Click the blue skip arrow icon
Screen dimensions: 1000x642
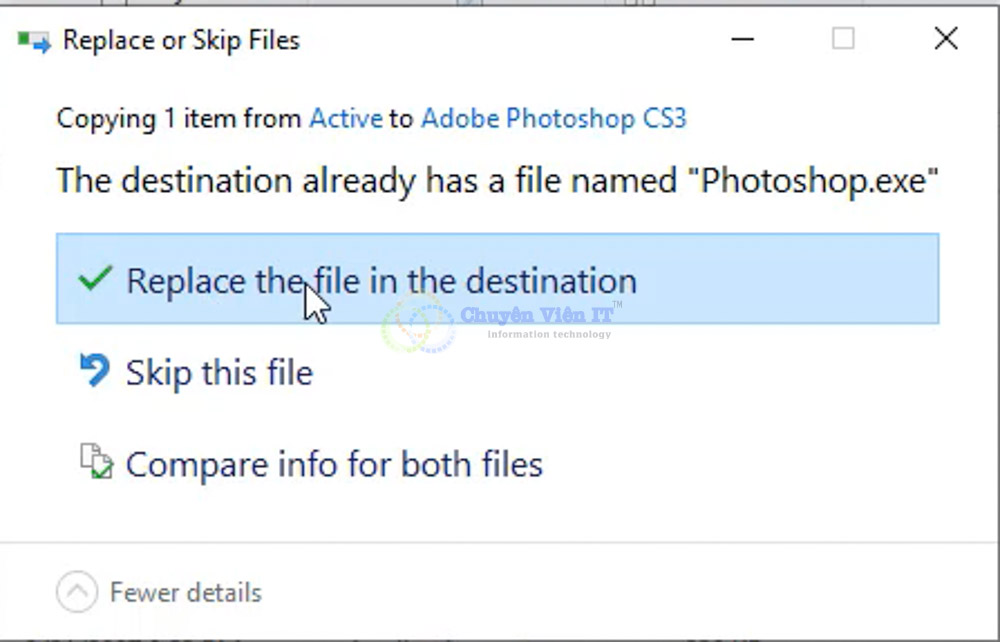[94, 369]
